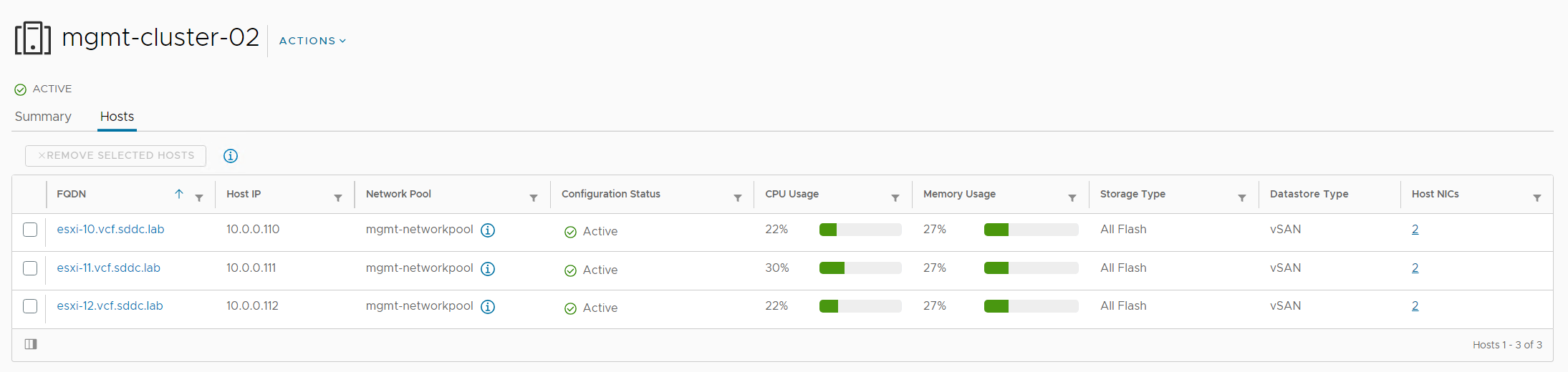This screenshot has width=1568, height=372.
Task: Toggle the column visibility picker icon
Action: pos(31,344)
